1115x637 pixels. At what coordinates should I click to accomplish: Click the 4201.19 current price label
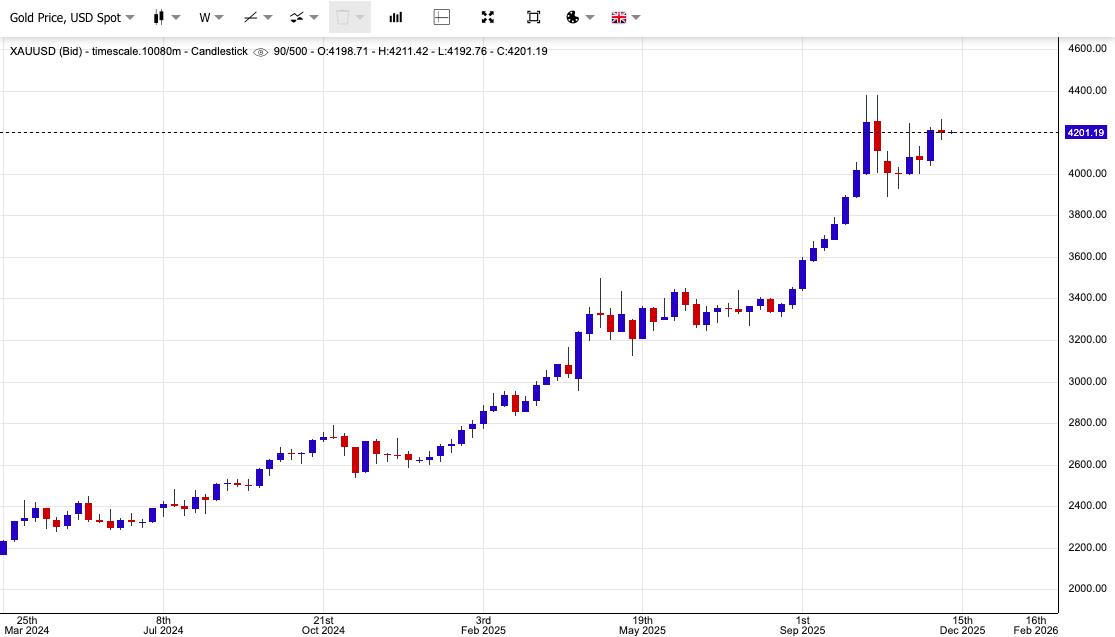point(1085,133)
